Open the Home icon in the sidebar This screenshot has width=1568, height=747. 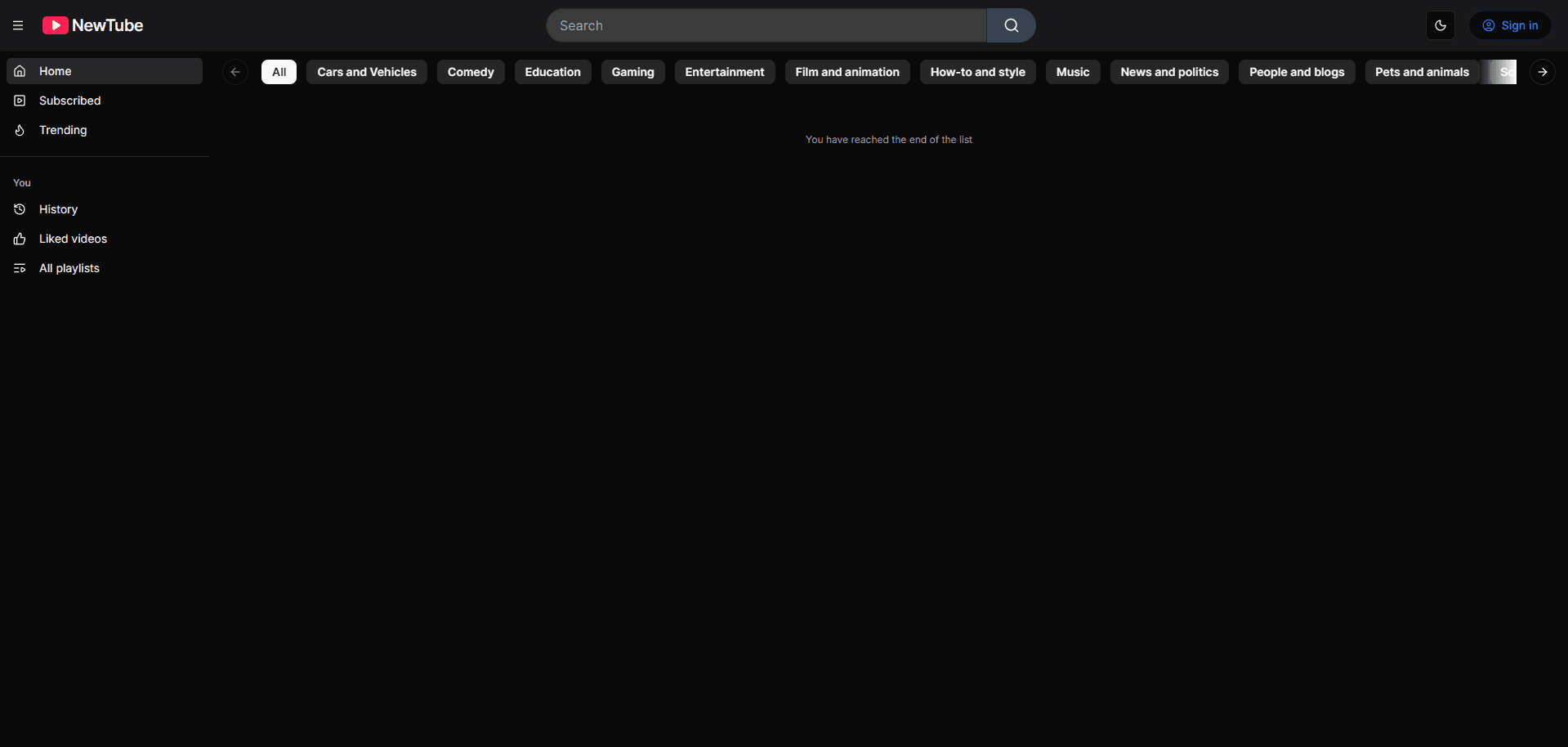click(19, 71)
